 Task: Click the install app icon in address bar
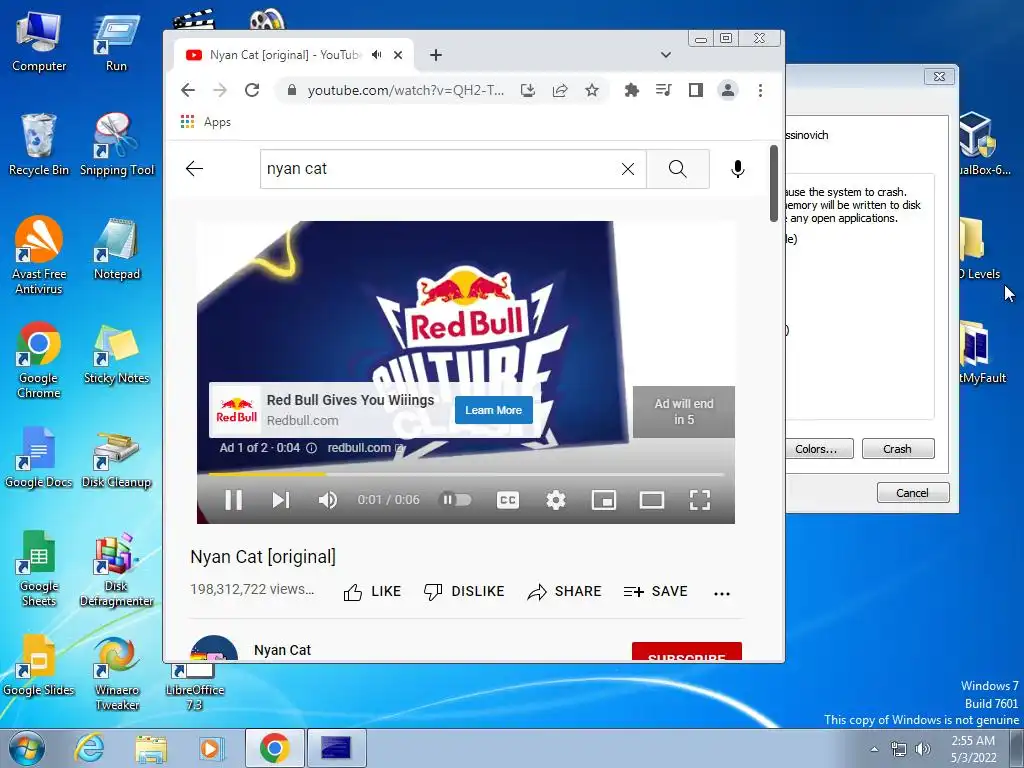528,90
